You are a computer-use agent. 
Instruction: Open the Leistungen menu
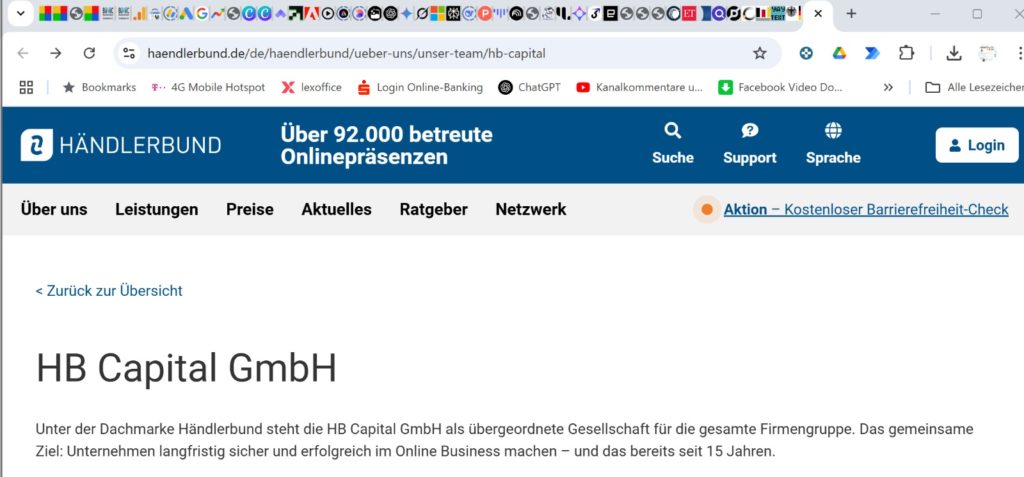click(x=157, y=209)
